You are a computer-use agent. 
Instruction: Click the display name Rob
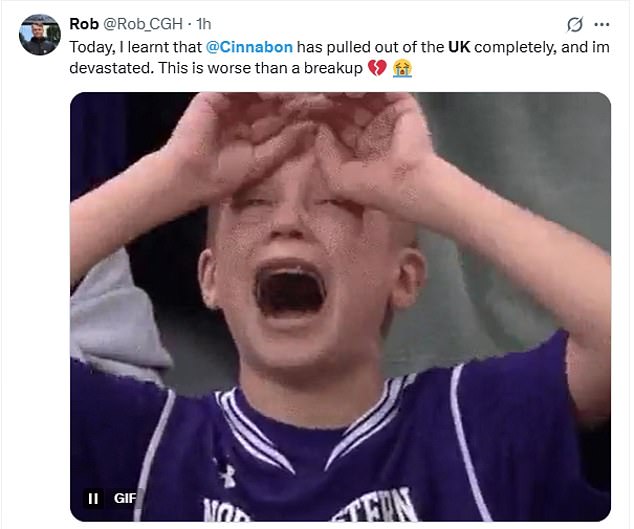pos(84,24)
